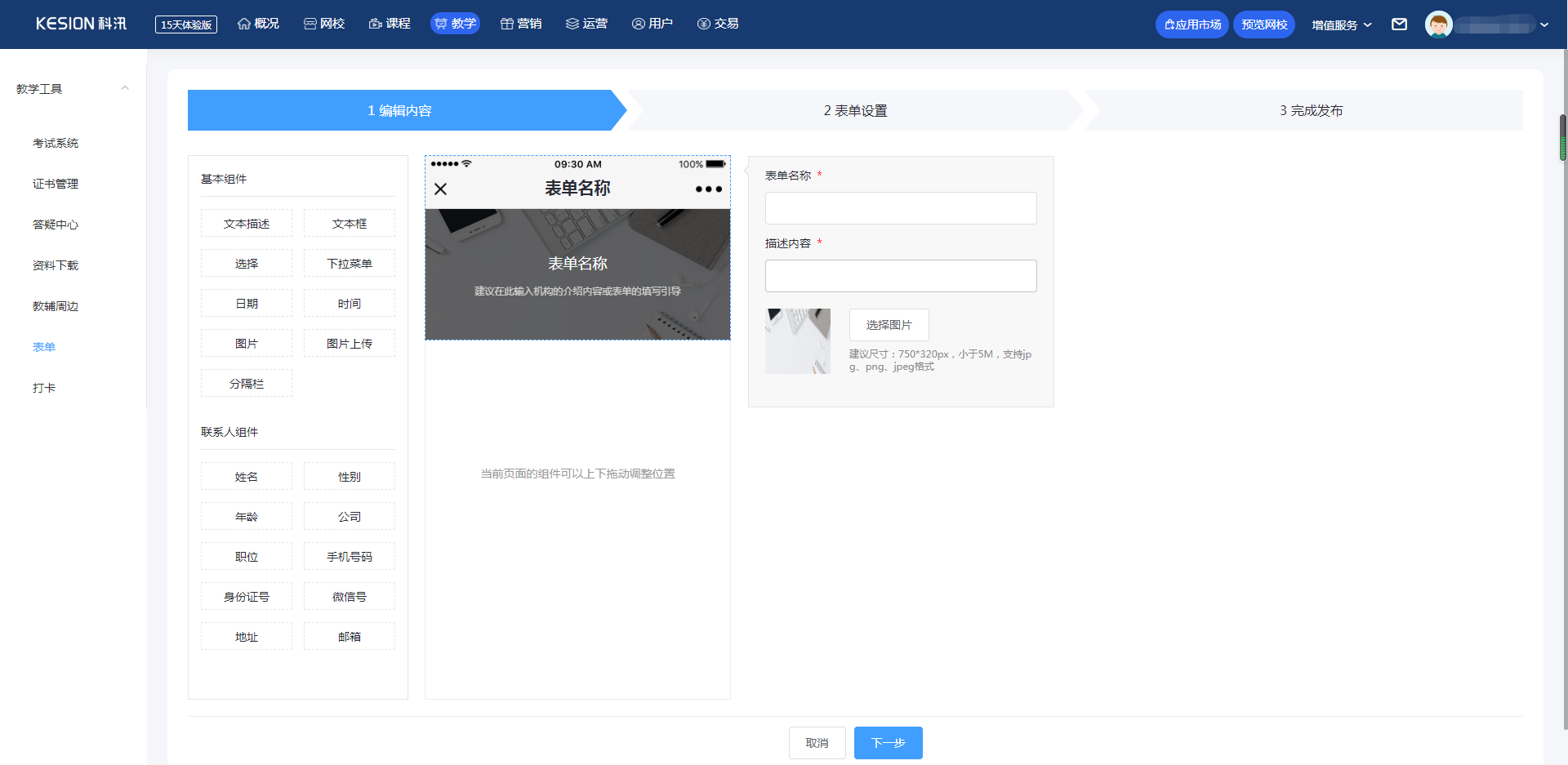Open the 运营 nav item

click(586, 24)
